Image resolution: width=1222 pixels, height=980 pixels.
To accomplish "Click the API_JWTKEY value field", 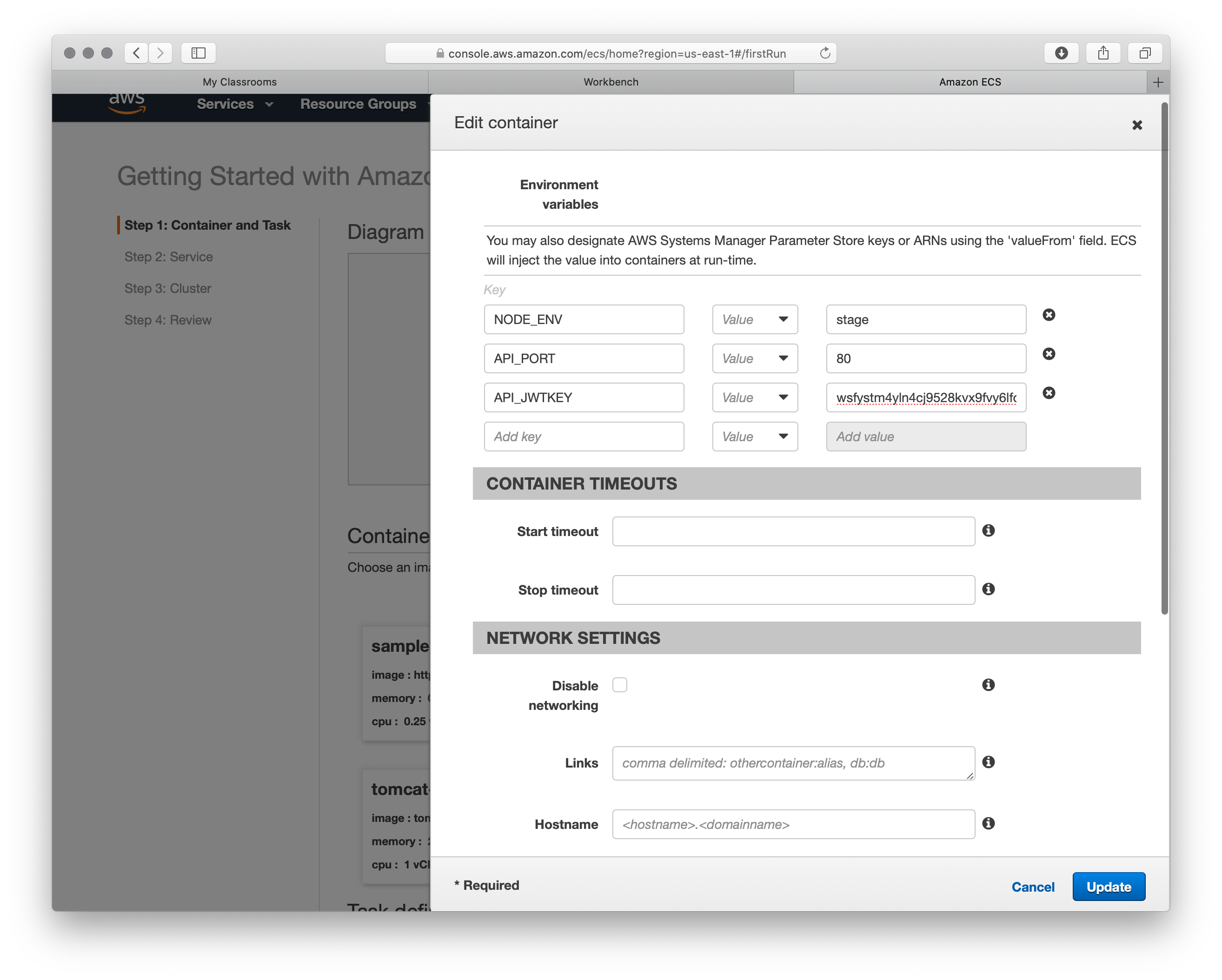I will [926, 398].
